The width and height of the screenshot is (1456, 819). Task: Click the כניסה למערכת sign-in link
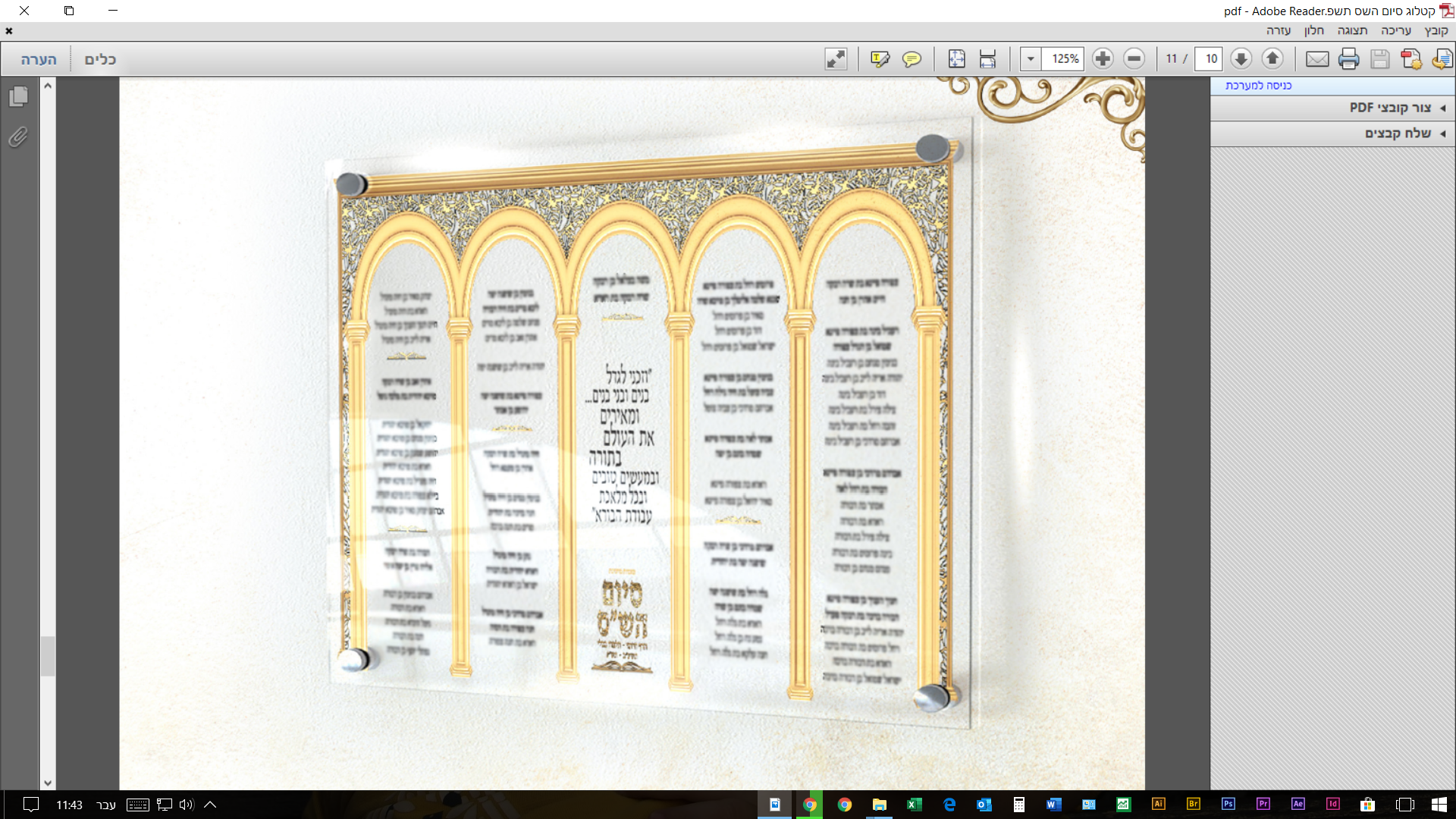[1258, 86]
